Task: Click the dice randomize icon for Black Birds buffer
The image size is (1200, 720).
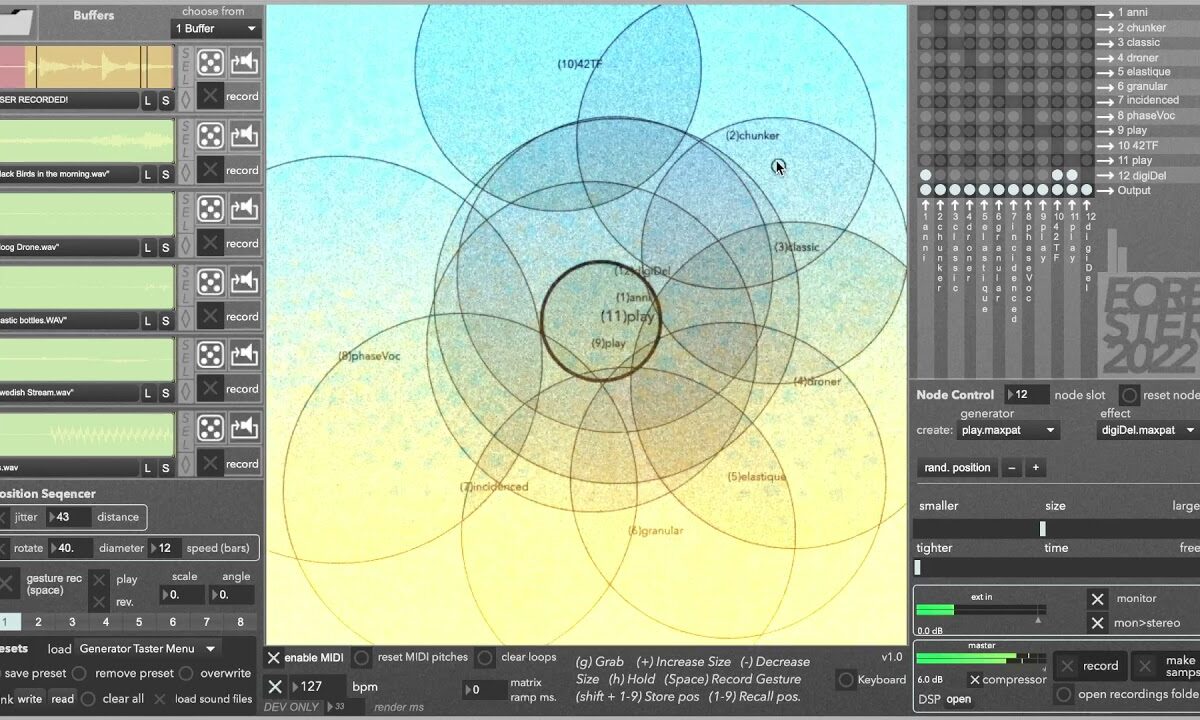Action: click(x=210, y=136)
